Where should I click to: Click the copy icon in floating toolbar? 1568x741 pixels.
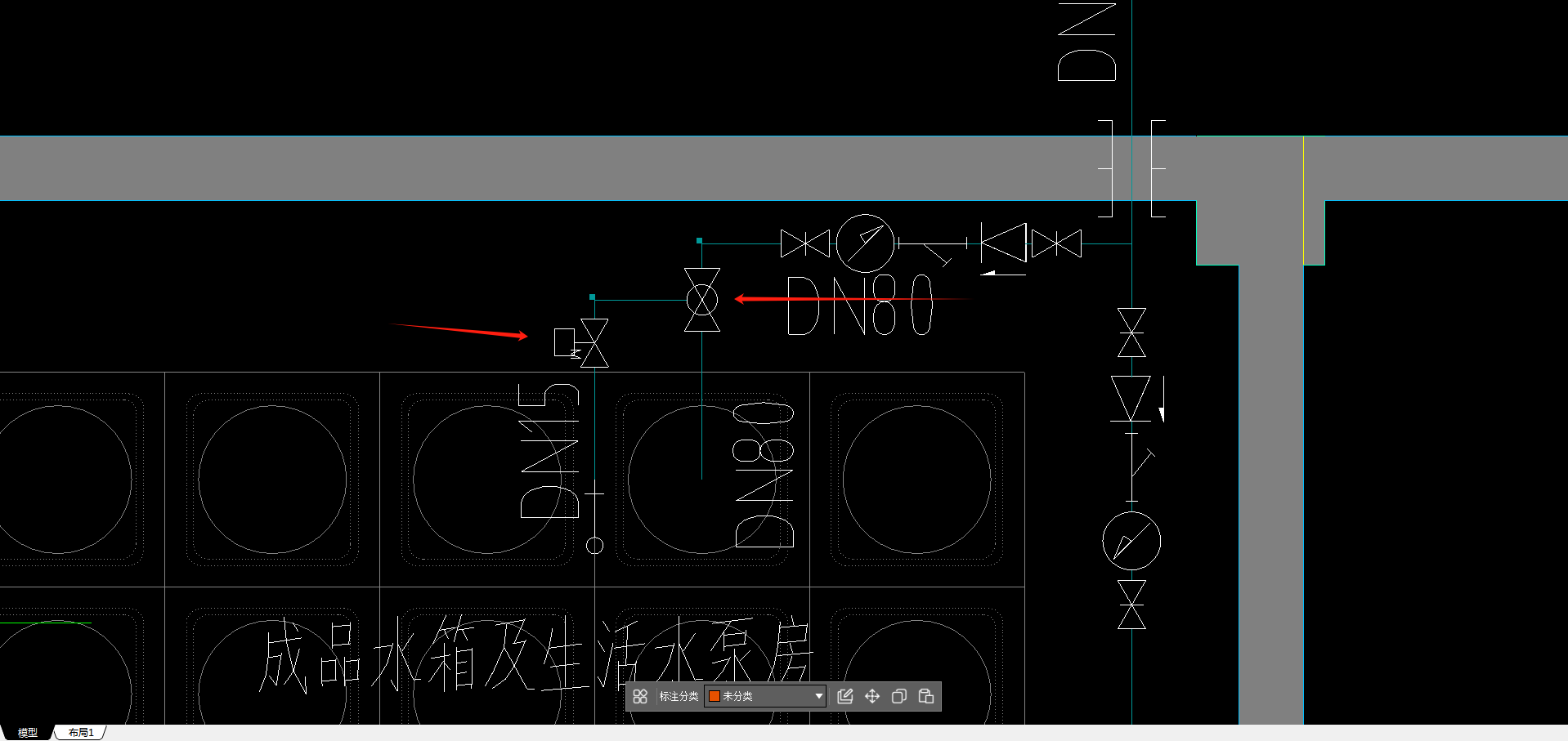click(x=899, y=696)
